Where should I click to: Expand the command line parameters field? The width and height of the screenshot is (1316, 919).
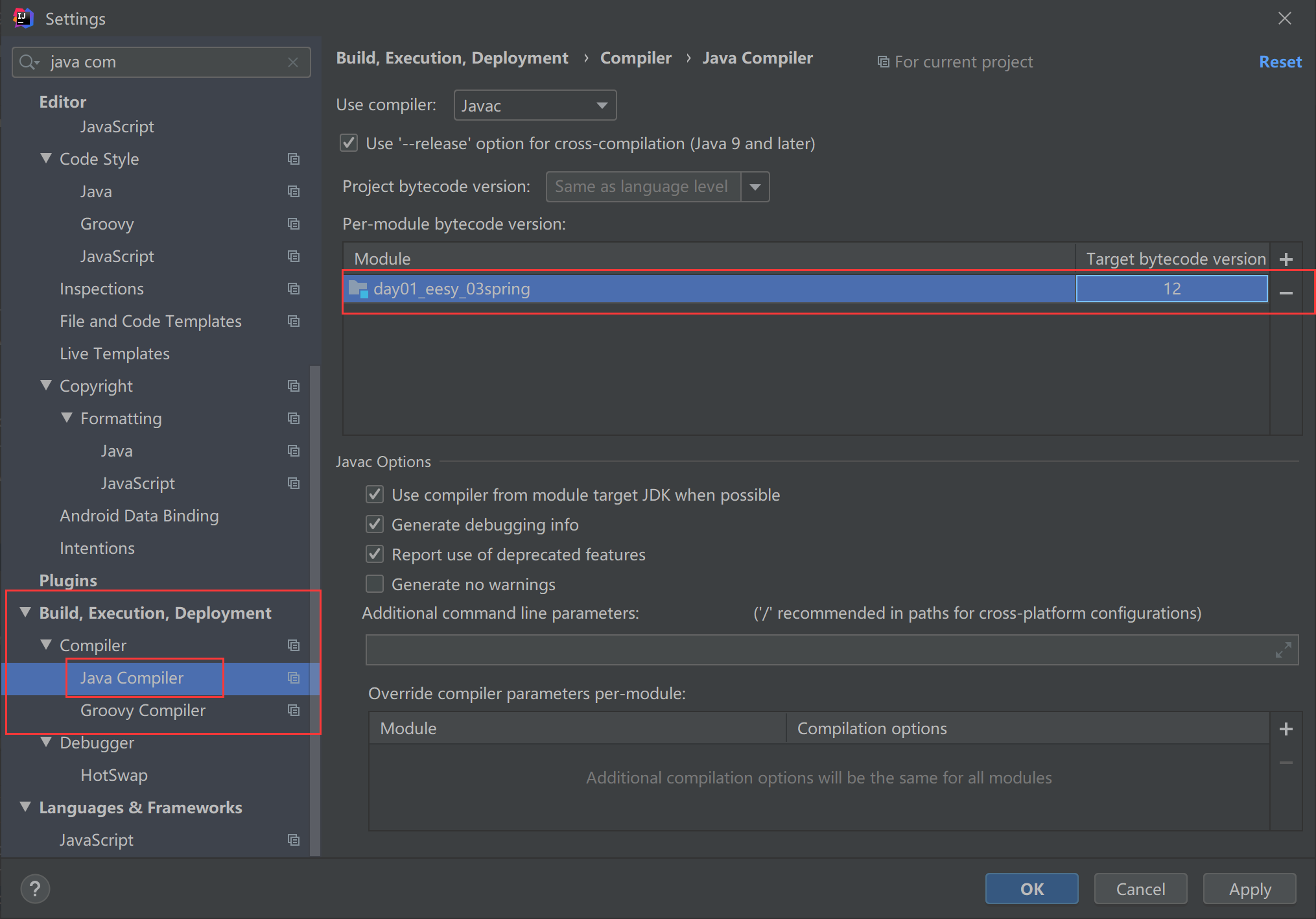(1283, 650)
